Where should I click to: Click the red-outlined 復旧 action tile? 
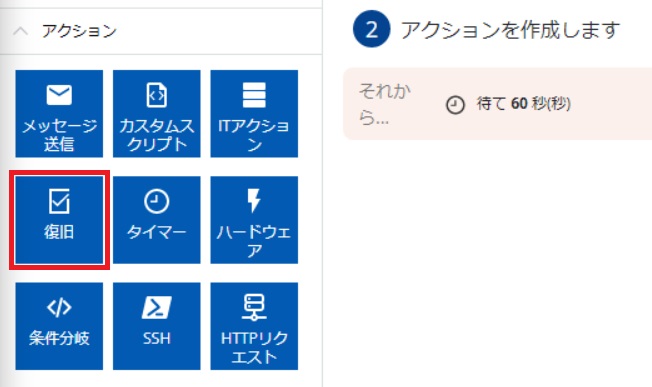[59, 220]
